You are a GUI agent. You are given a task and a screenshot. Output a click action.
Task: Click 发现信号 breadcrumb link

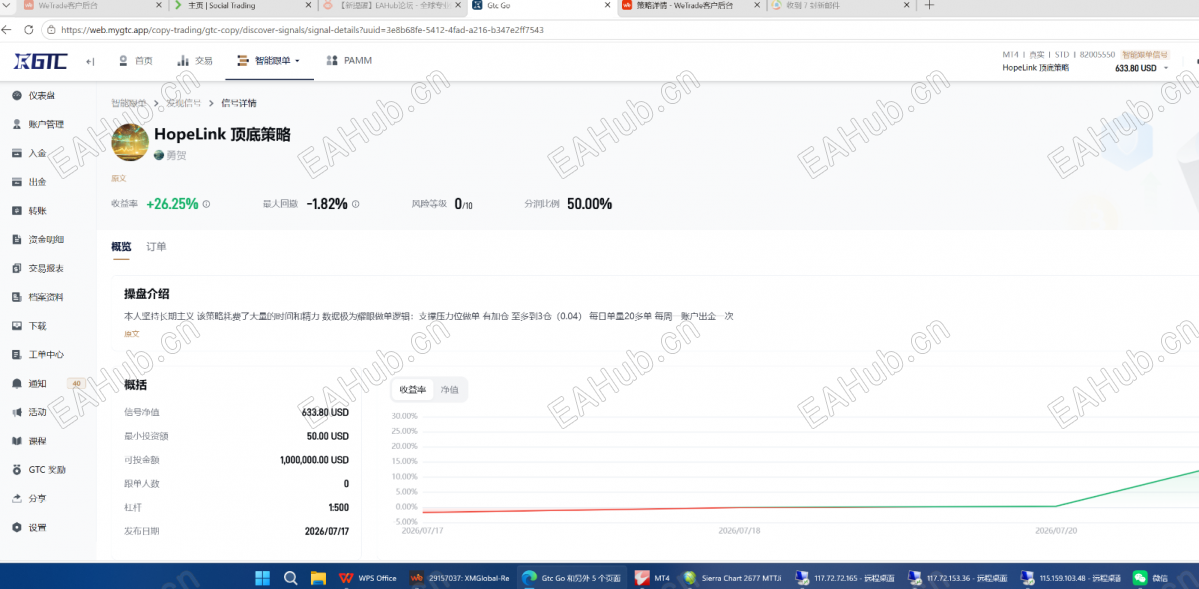click(x=184, y=103)
